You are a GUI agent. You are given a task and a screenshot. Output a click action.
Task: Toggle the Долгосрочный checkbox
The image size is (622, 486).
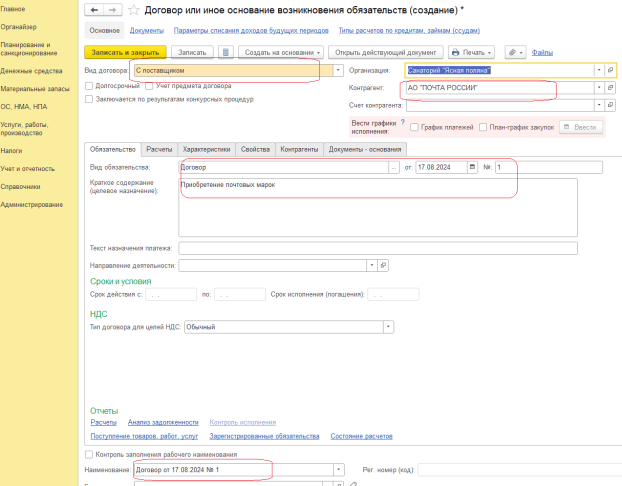coord(89,86)
